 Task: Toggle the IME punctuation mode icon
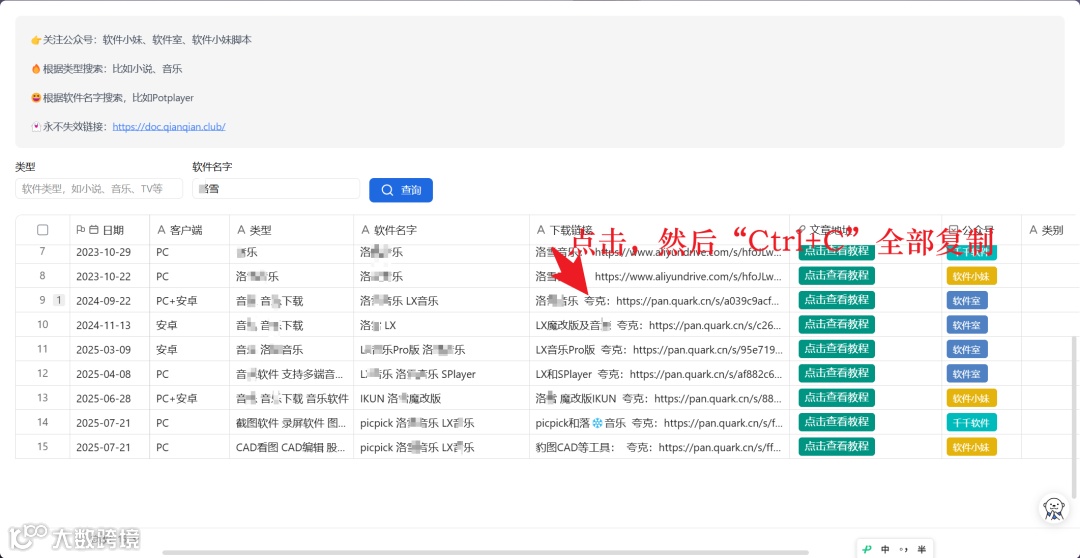[x=903, y=549]
